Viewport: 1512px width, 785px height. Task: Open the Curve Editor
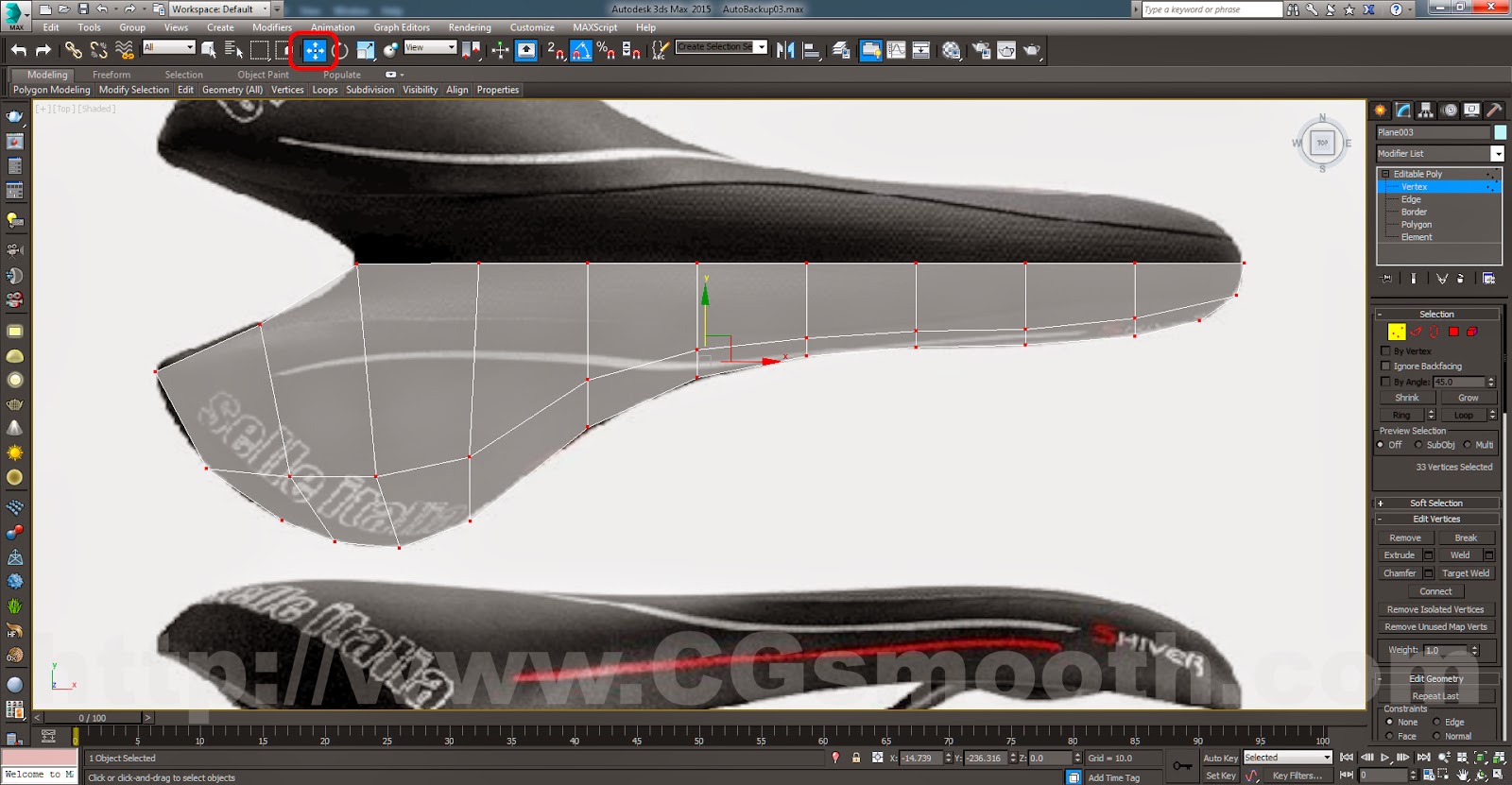tap(896, 50)
